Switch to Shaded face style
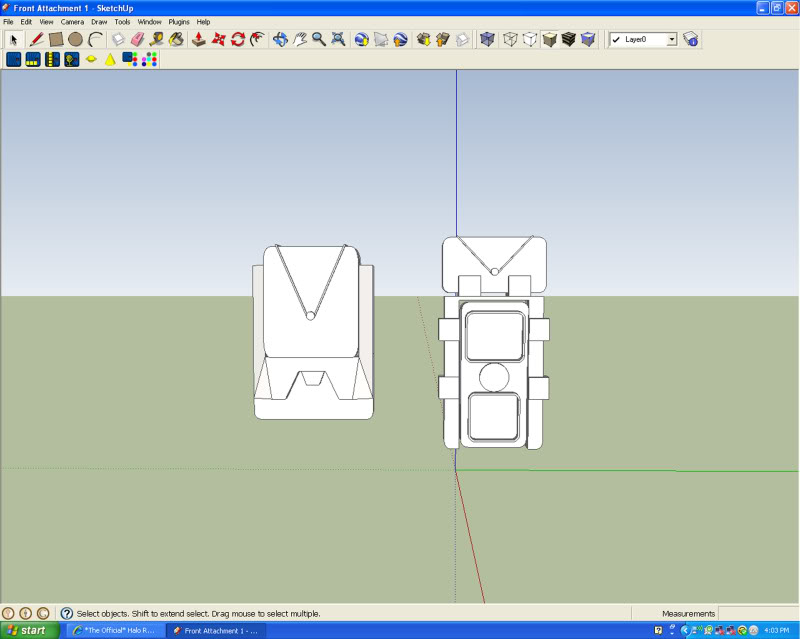Screen dimensions: 800x639 pos(549,39)
